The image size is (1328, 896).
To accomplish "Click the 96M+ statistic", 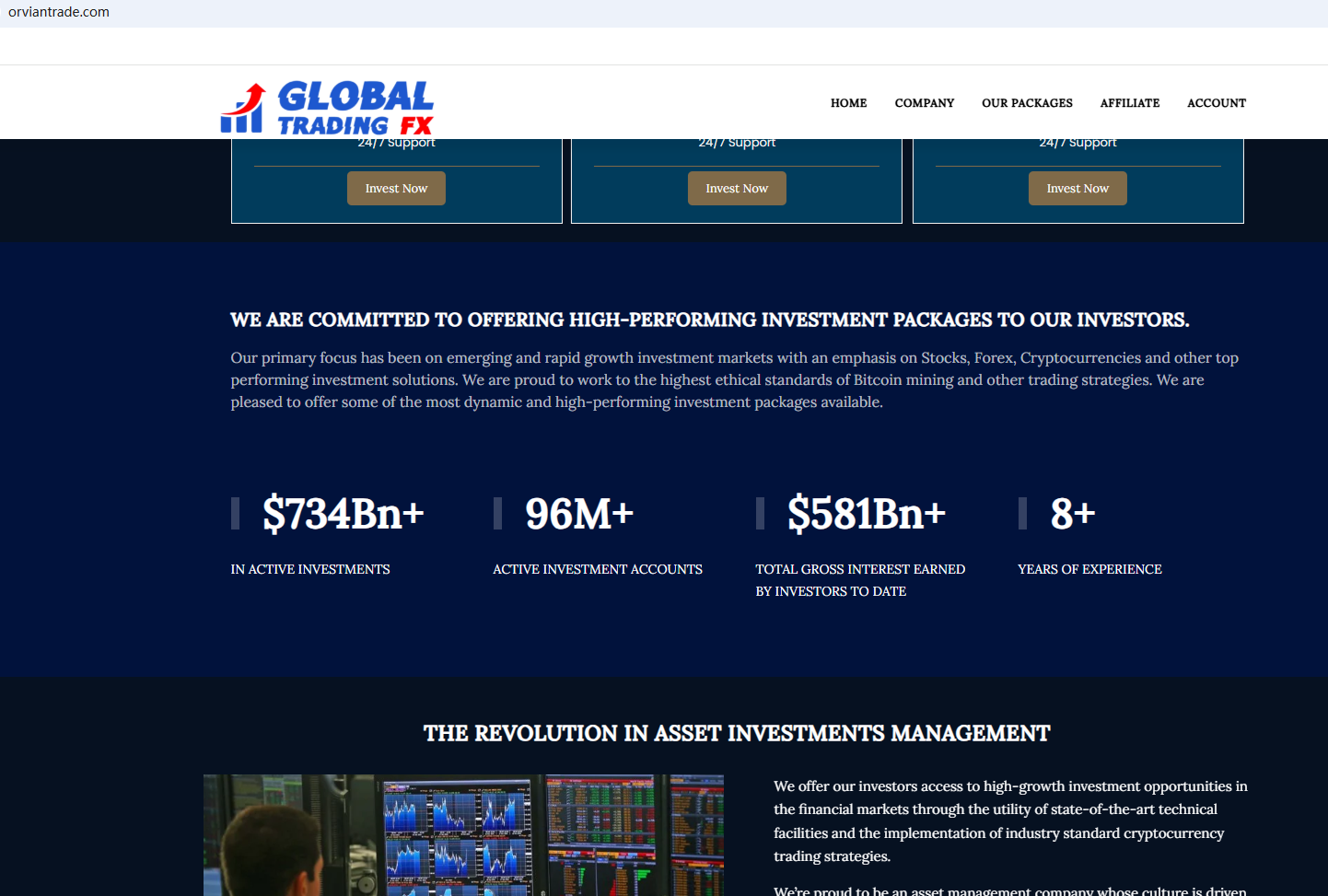I will [579, 514].
